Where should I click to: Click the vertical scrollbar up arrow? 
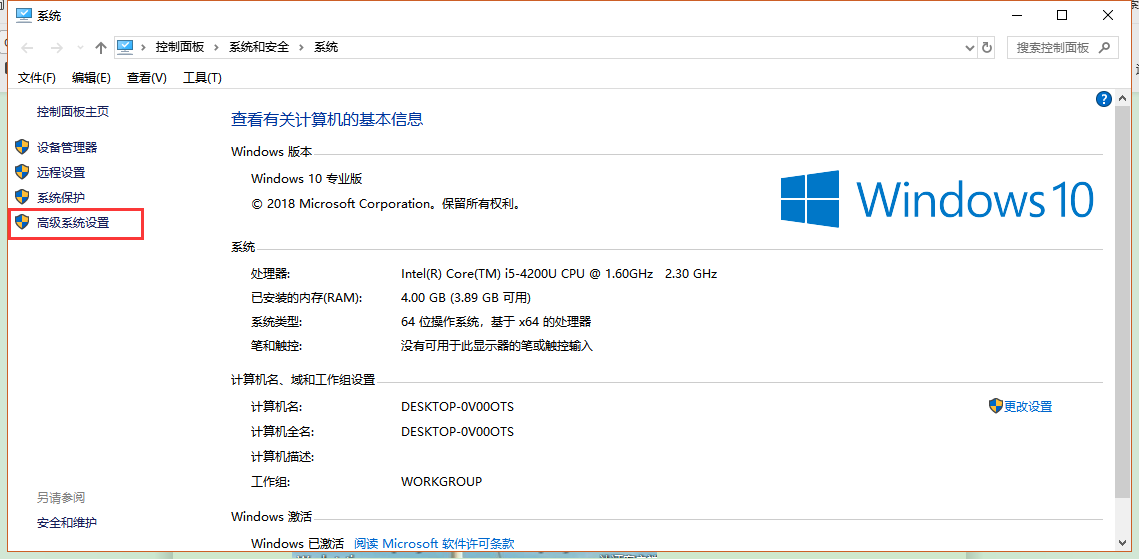coord(1122,97)
